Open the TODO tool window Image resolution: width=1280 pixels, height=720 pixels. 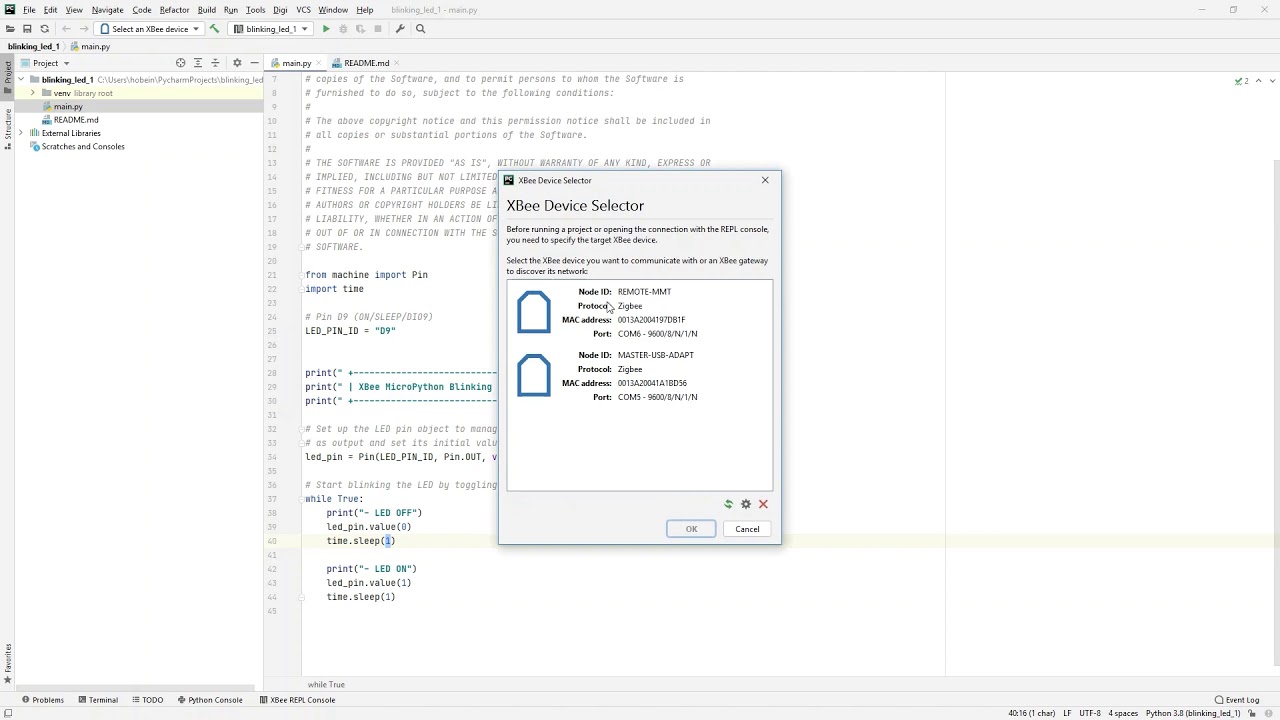(147, 700)
